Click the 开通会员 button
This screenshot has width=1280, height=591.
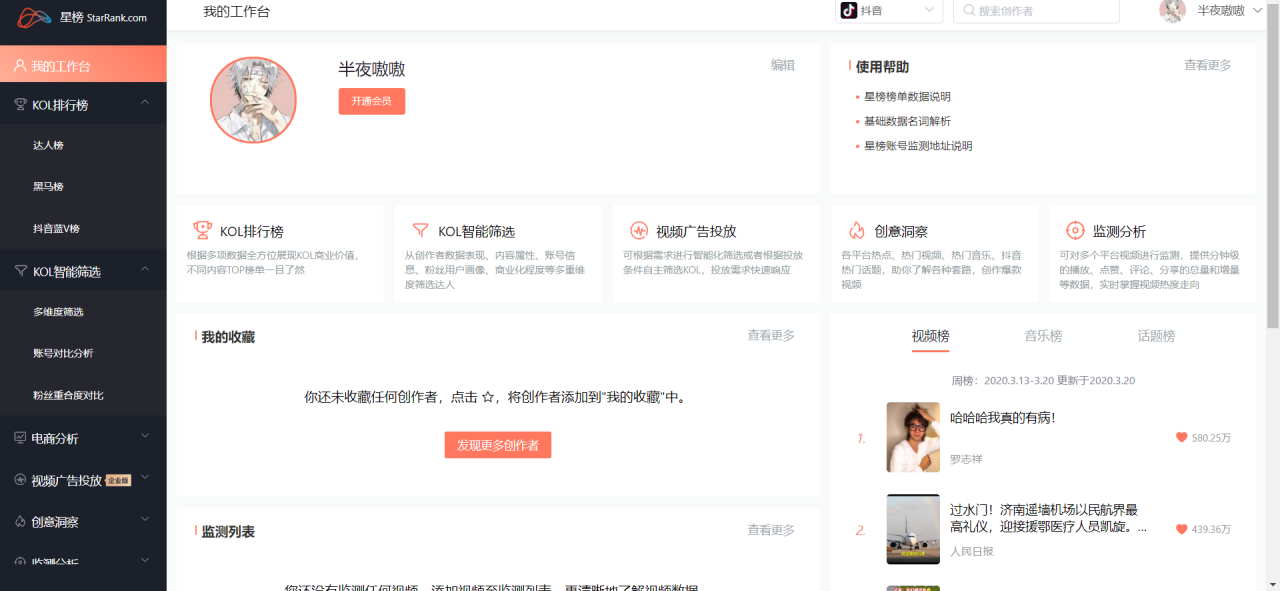[x=371, y=101]
